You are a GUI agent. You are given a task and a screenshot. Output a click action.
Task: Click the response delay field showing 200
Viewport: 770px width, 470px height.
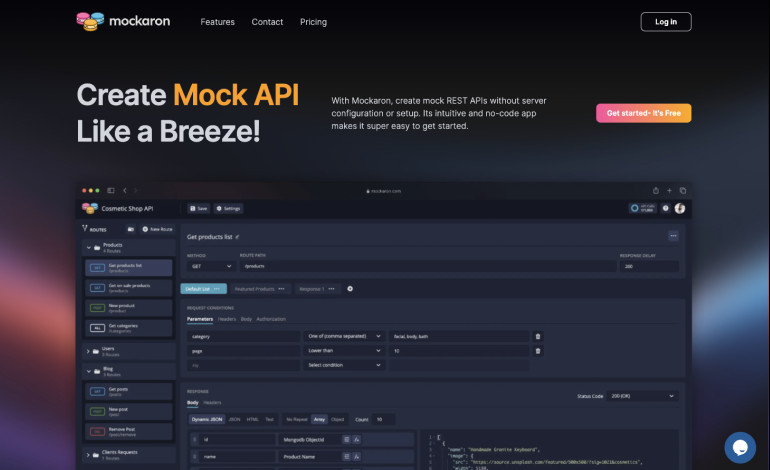(x=649, y=266)
